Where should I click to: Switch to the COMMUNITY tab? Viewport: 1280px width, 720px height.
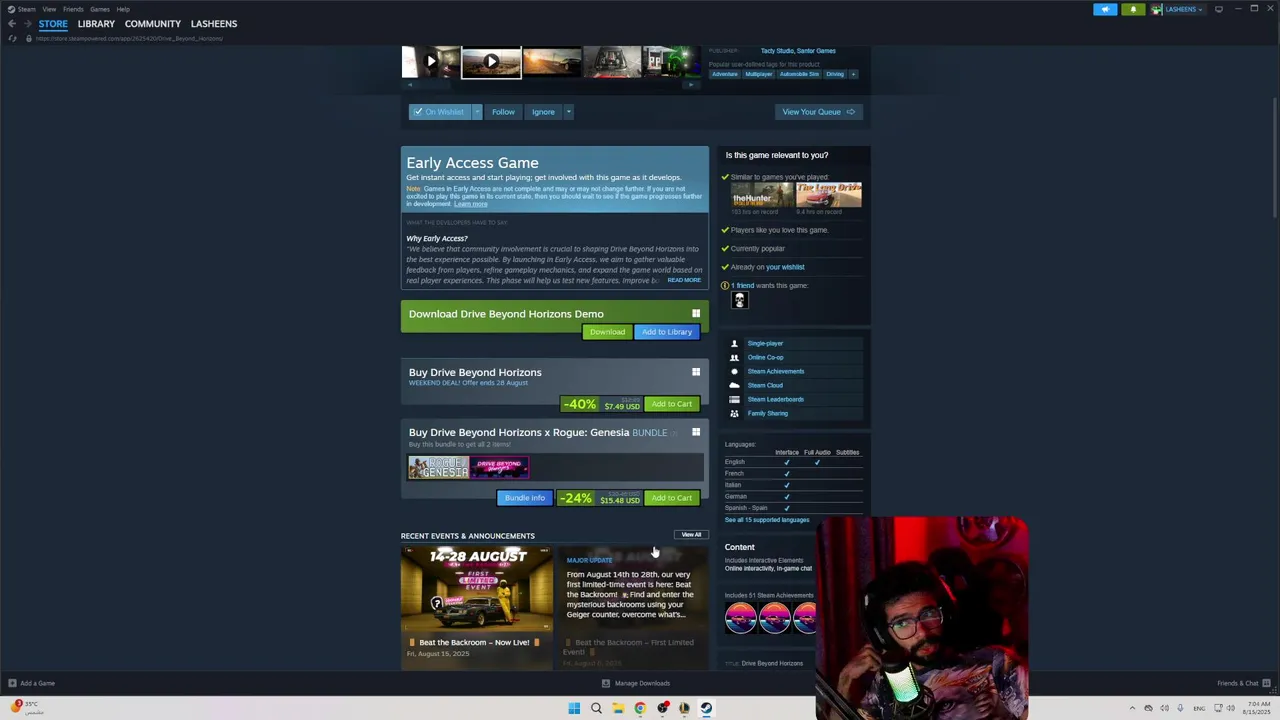coord(153,24)
